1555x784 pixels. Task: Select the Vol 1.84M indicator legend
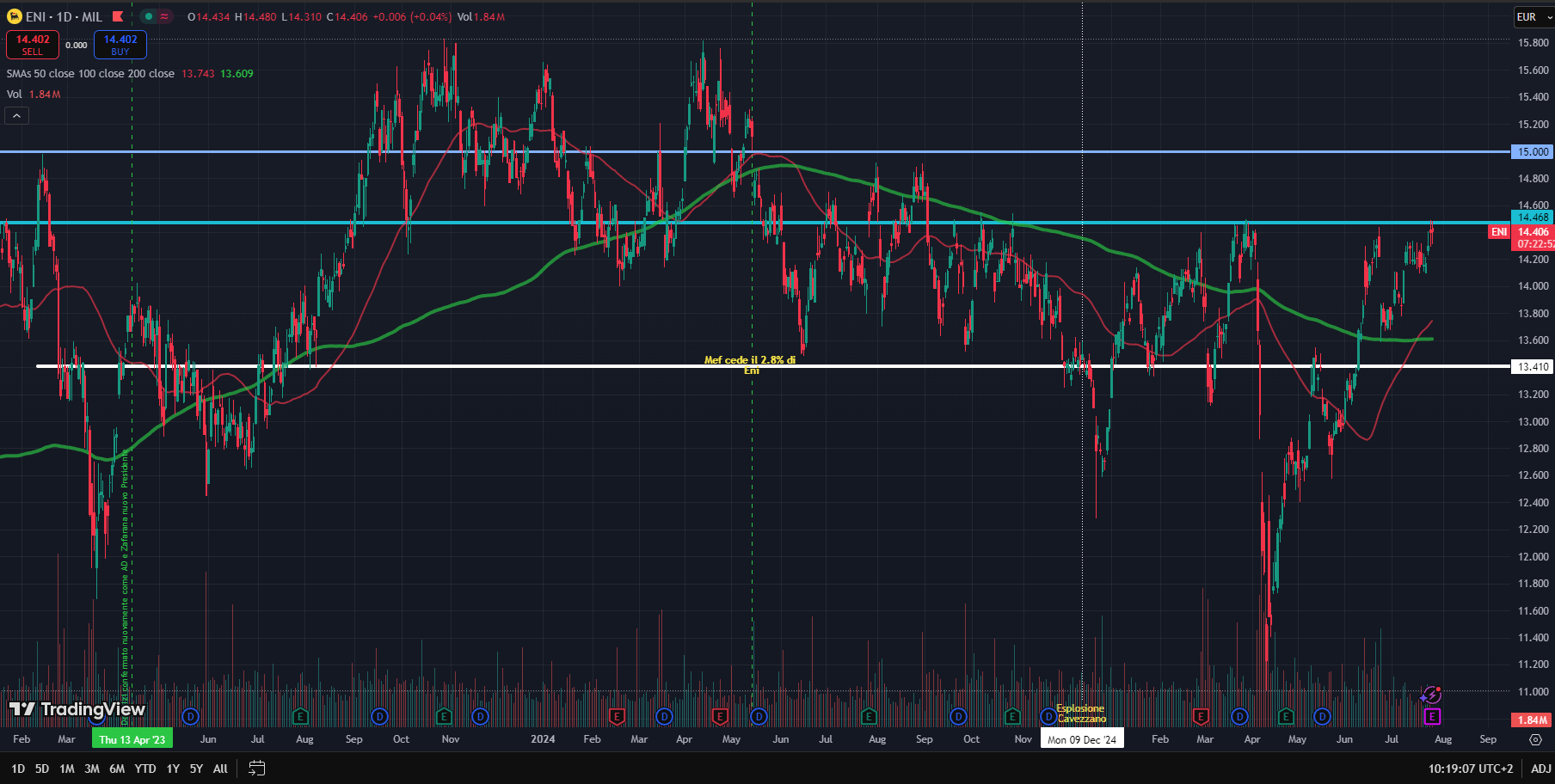pyautogui.click(x=34, y=95)
